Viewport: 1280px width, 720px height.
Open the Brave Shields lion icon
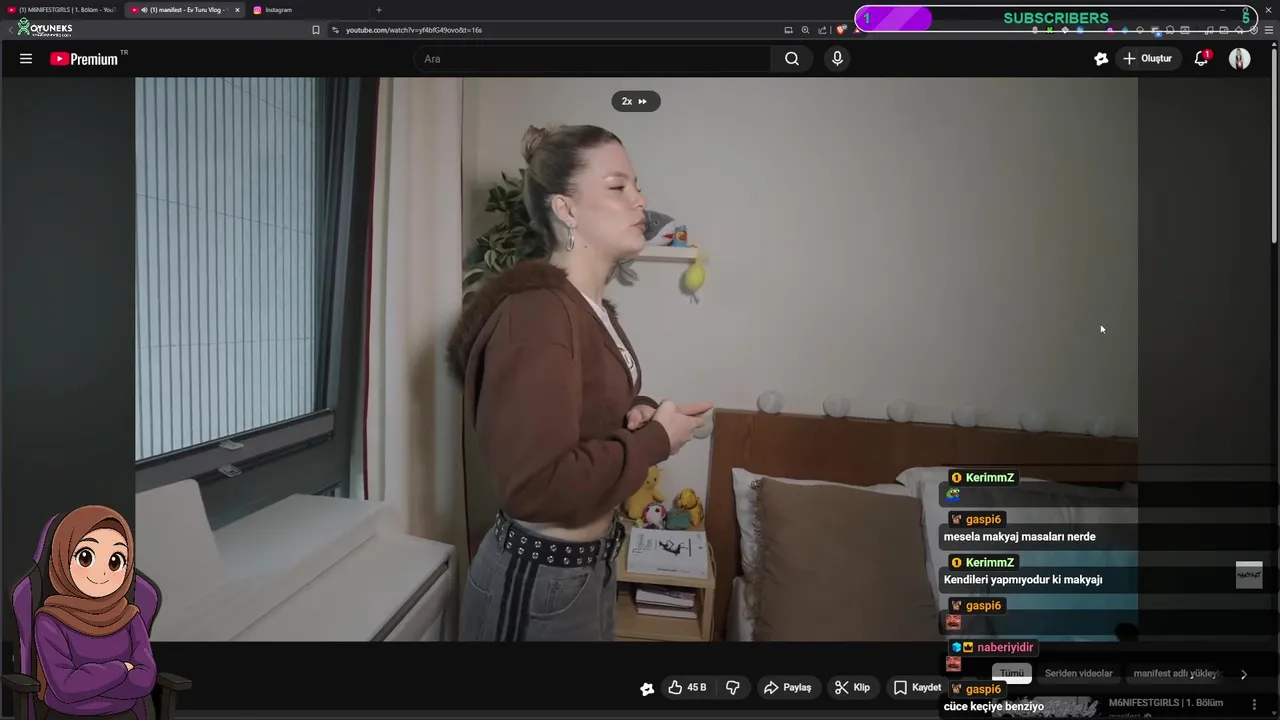(x=841, y=30)
